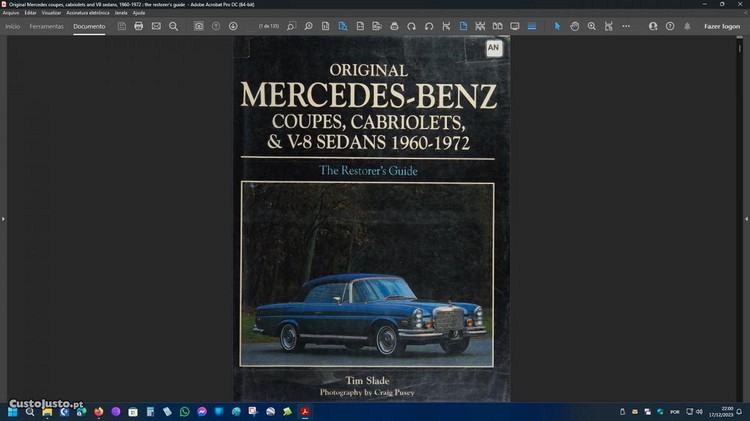Click the print icon in toolbar
Viewport: 750px width, 421px height.
coord(139,26)
